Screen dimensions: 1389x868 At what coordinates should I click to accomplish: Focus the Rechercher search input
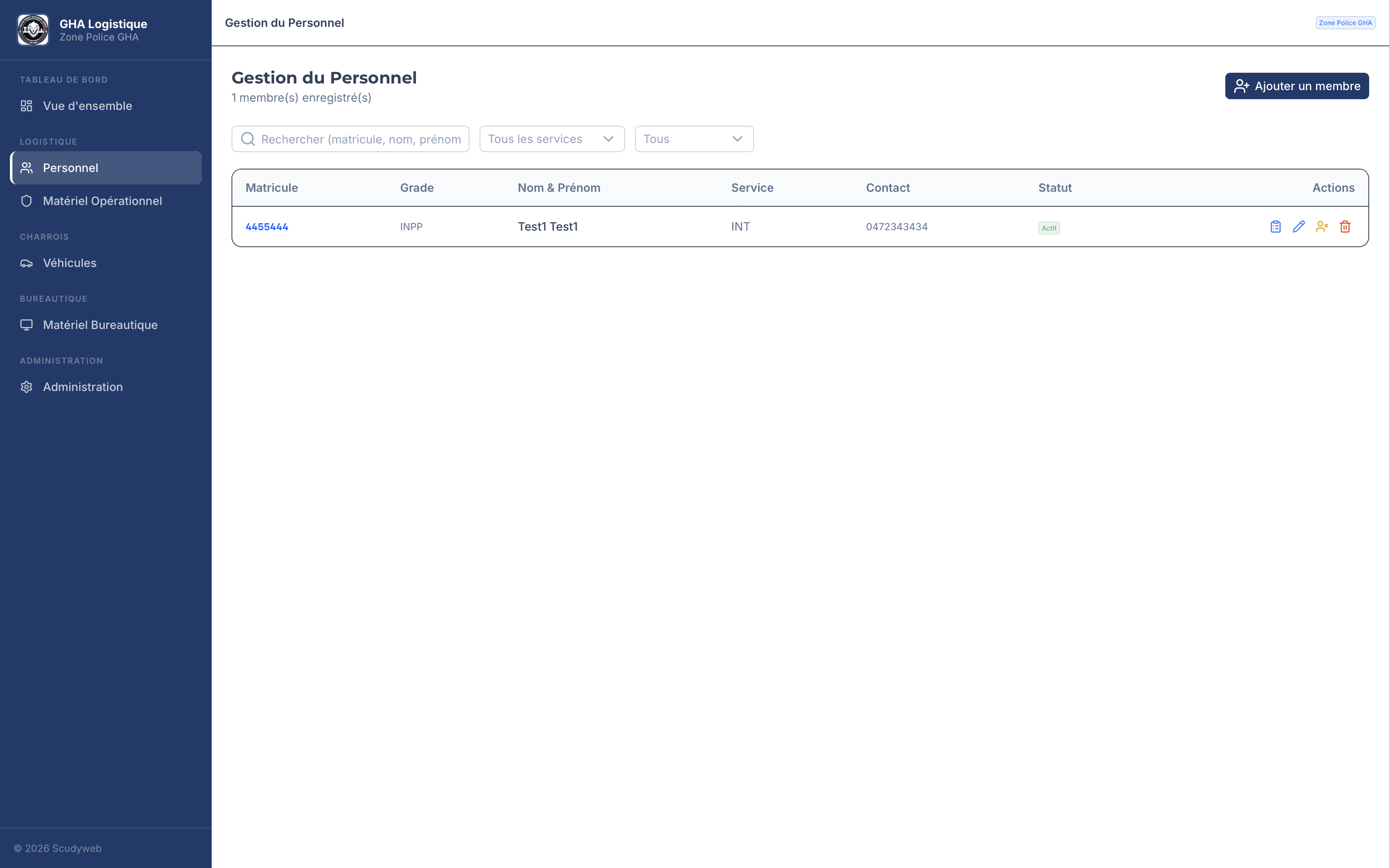tap(360, 140)
